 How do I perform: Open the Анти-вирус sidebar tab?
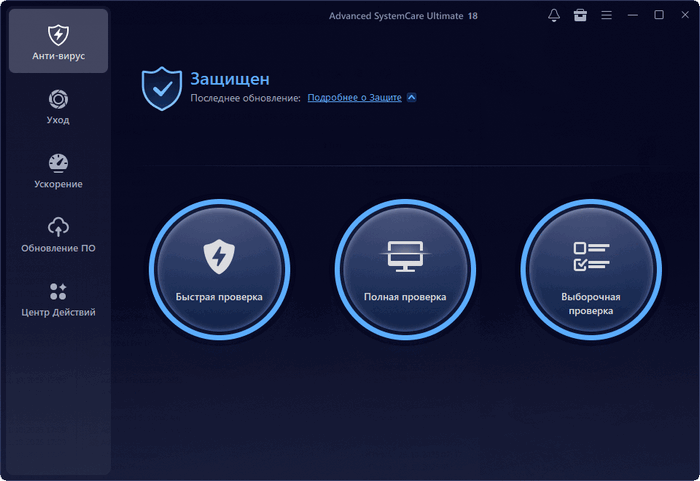58,41
